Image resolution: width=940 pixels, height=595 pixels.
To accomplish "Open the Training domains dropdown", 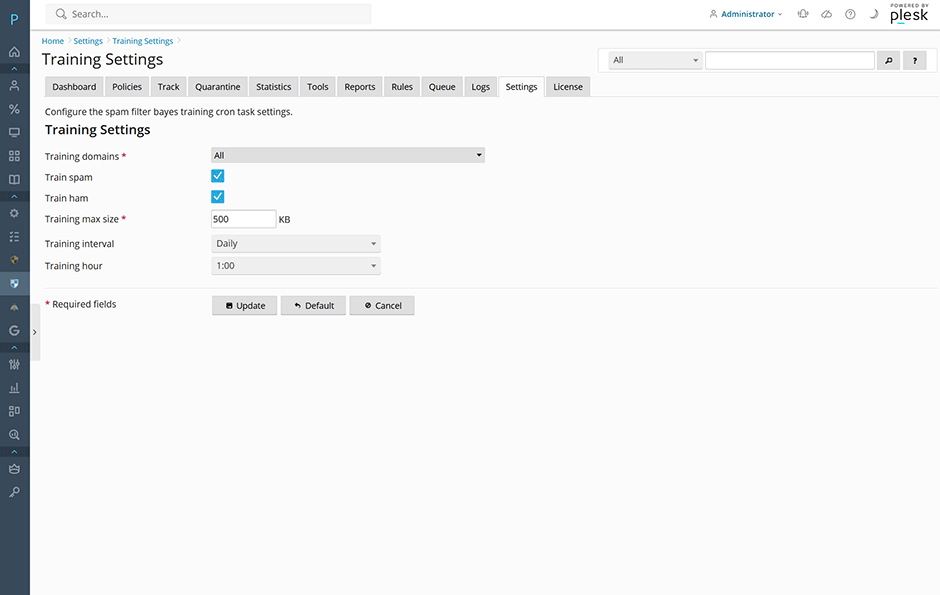I will click(x=347, y=156).
